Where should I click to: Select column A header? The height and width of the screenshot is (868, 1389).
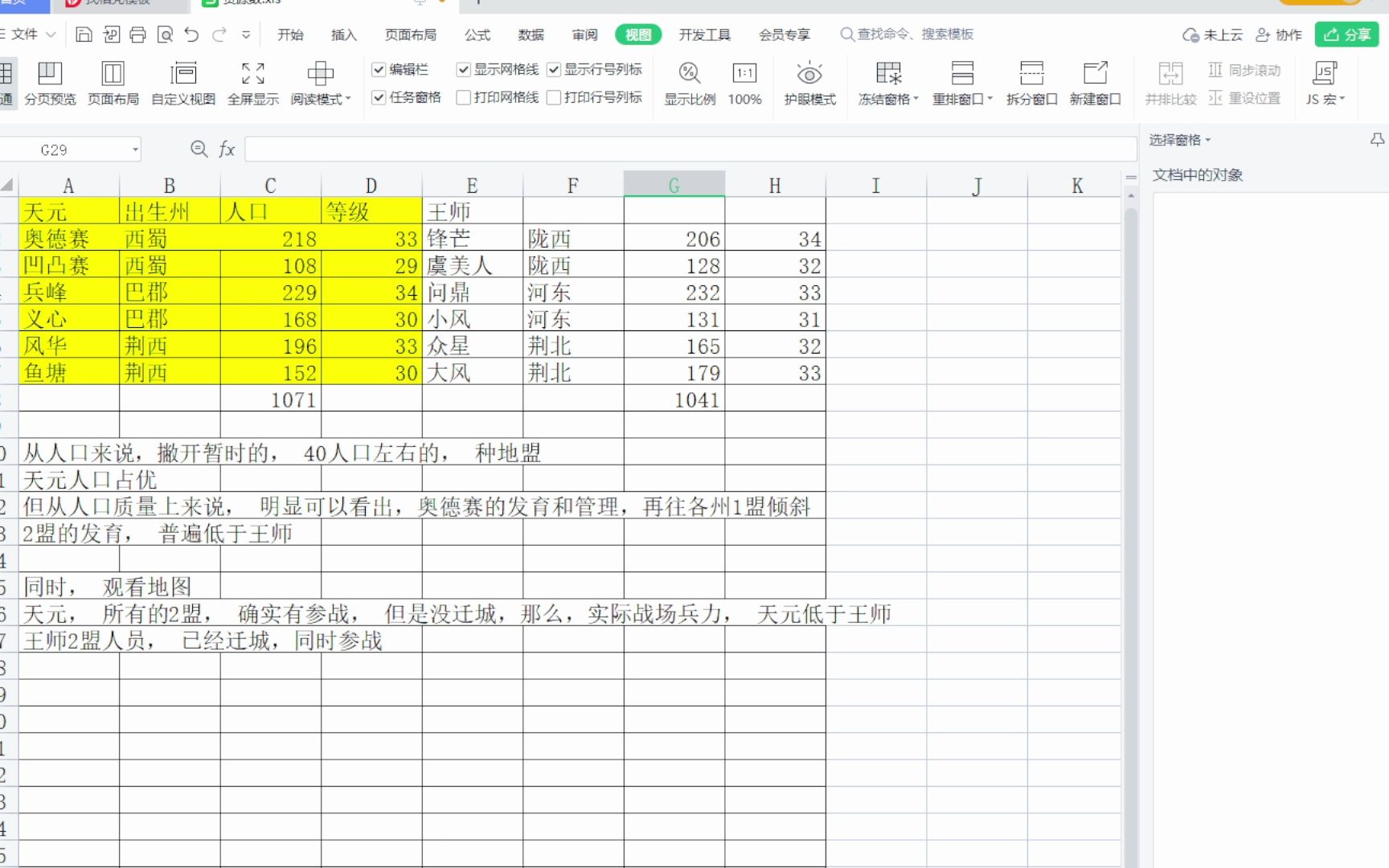(68, 185)
